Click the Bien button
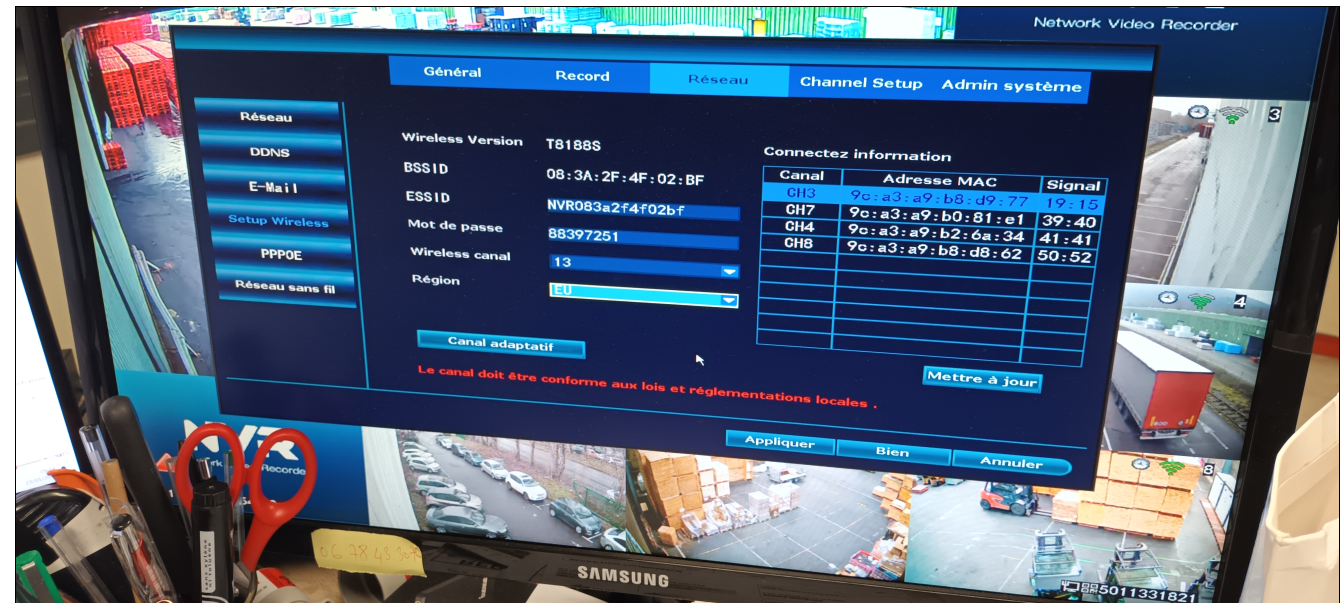 click(x=893, y=452)
